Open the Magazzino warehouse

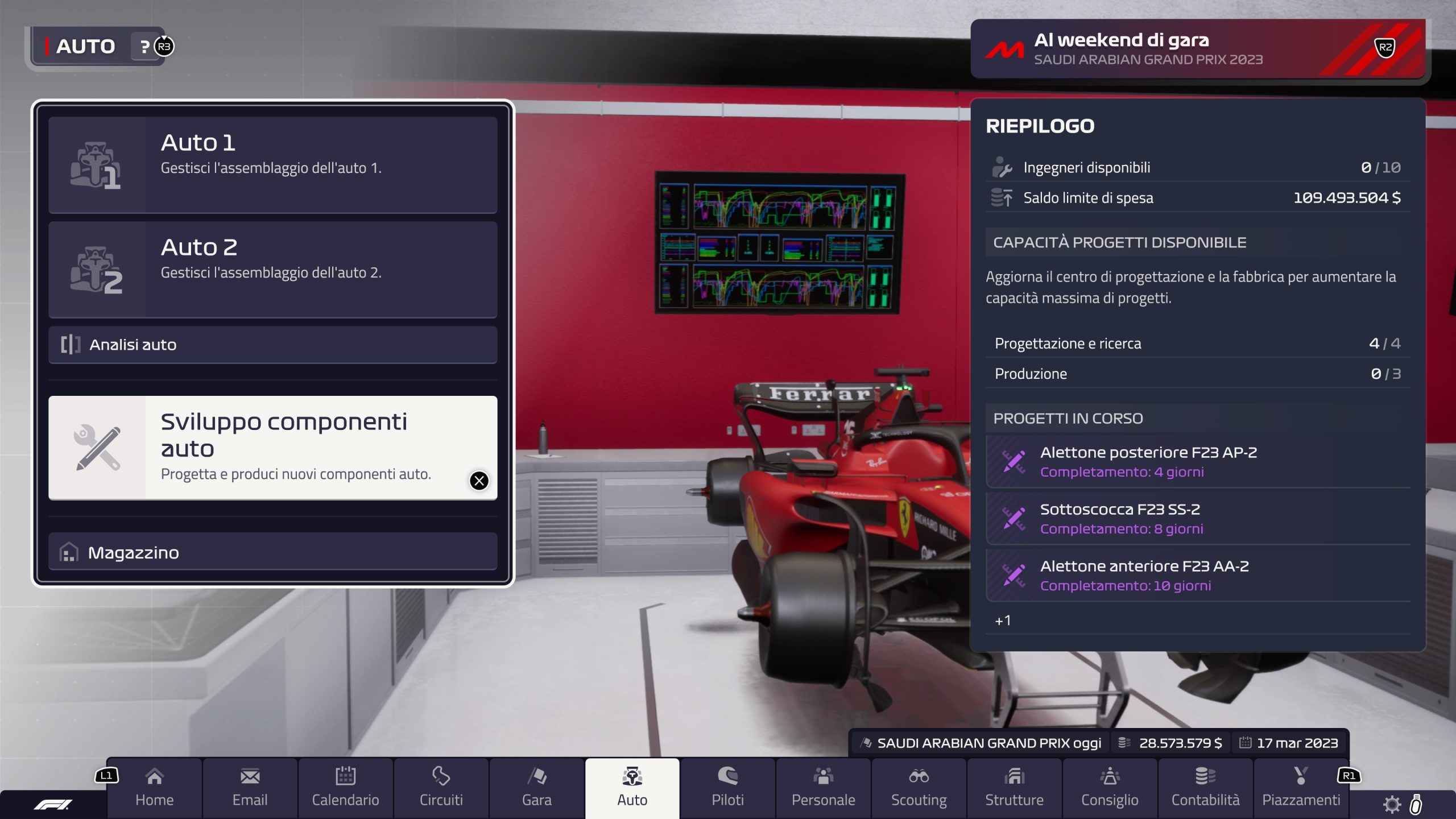[x=272, y=552]
